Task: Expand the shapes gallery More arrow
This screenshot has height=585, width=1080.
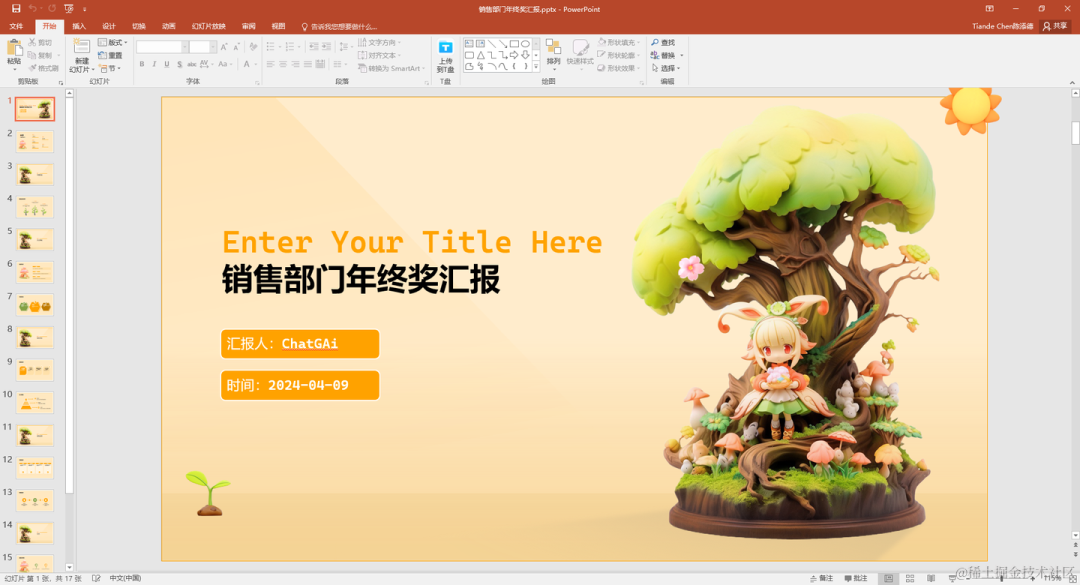Action: coord(536,67)
